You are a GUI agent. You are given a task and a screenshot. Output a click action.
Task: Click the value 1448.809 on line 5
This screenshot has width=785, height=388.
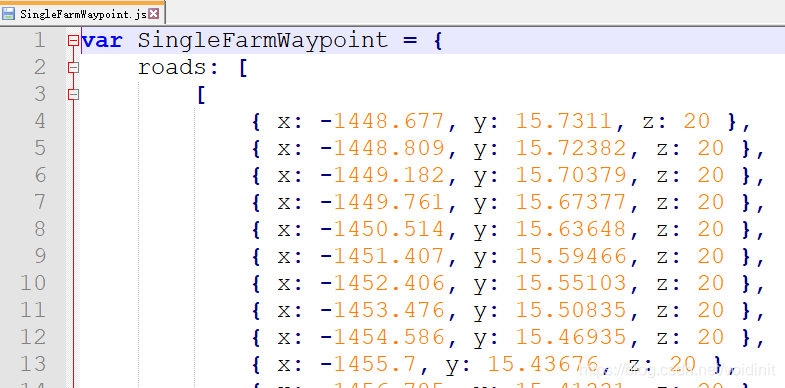tap(389, 149)
